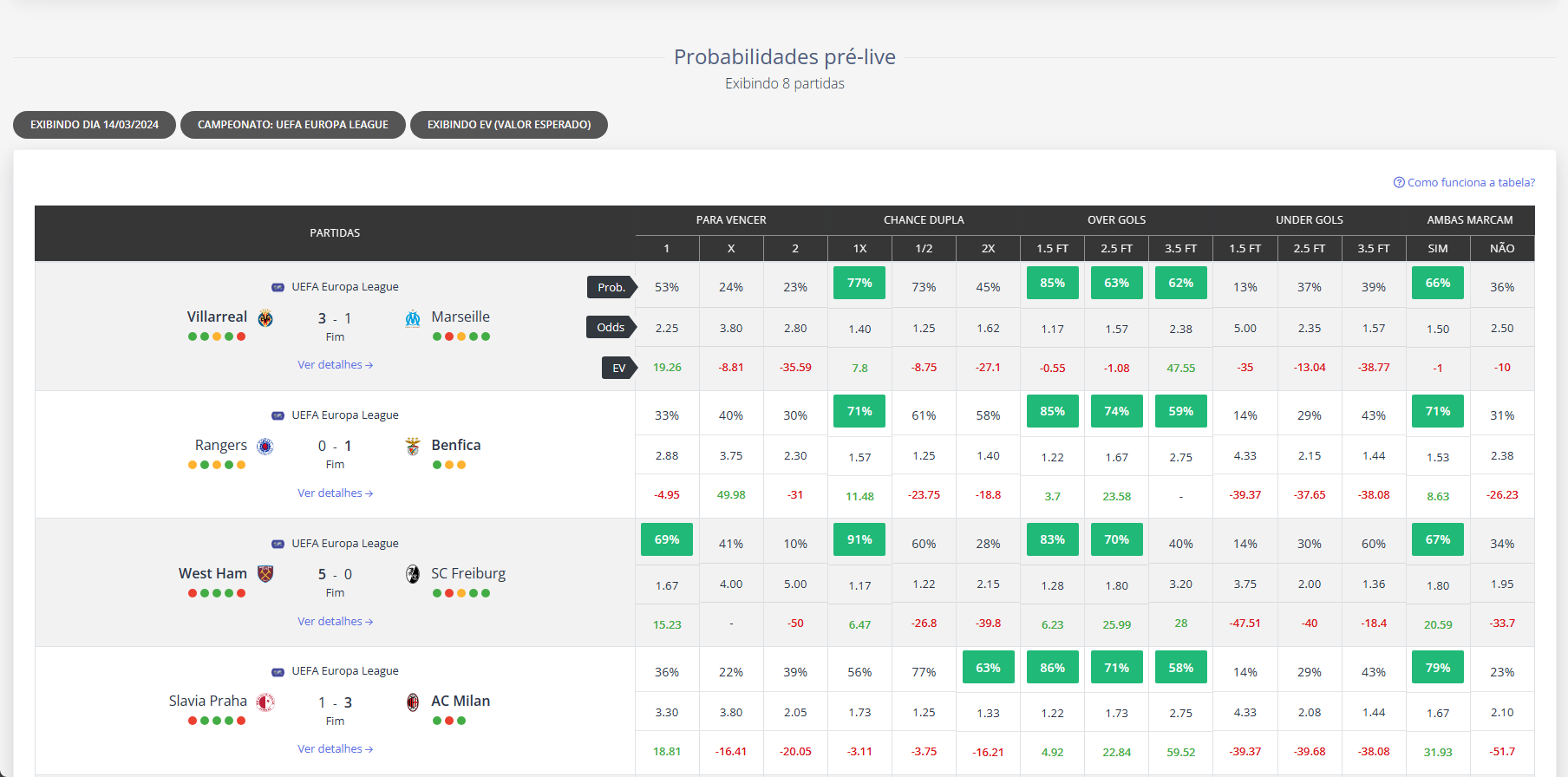Click the SIM column header
The height and width of the screenshot is (777, 1568).
click(x=1438, y=249)
